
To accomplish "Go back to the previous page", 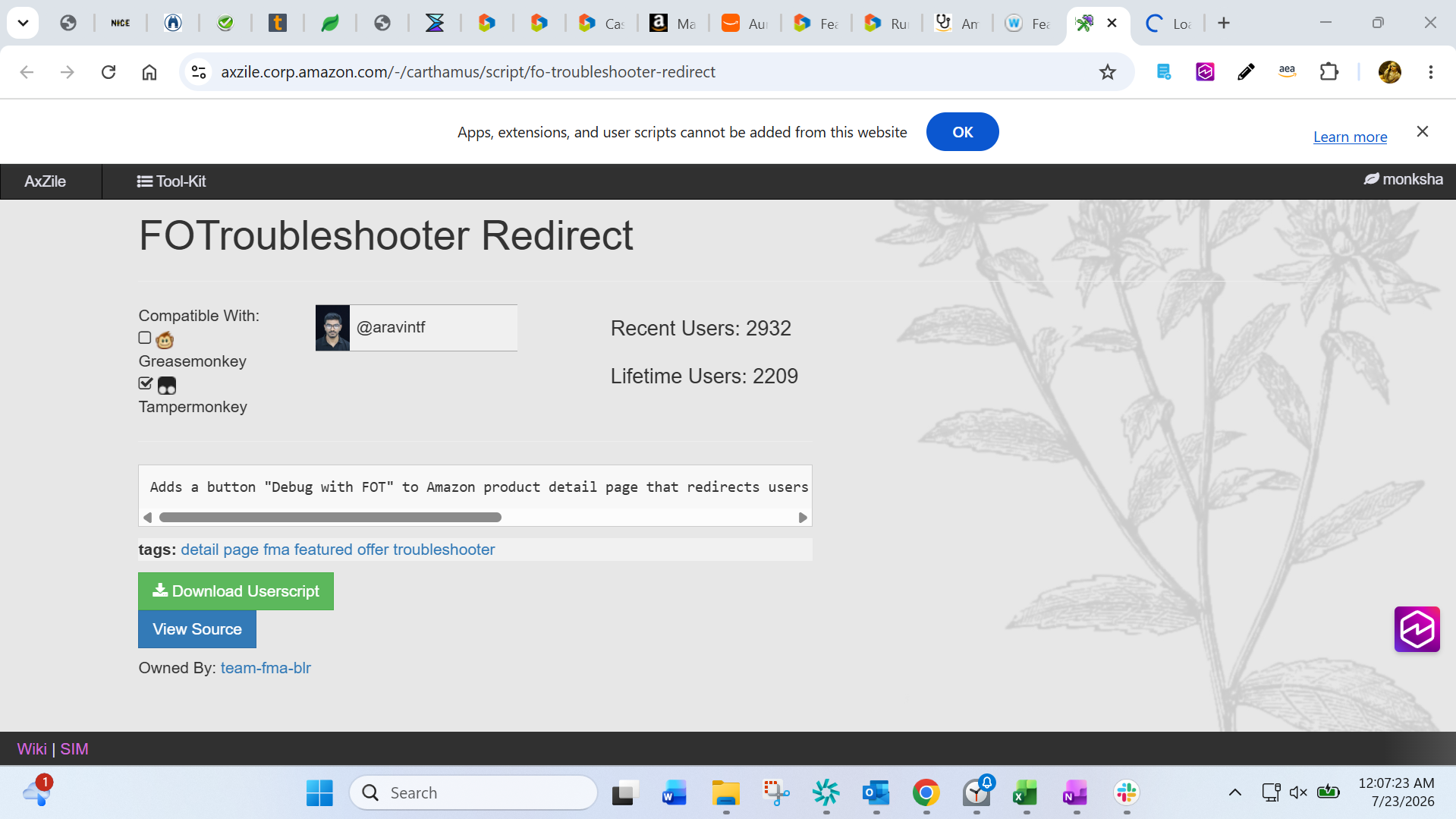I will click(x=27, y=72).
